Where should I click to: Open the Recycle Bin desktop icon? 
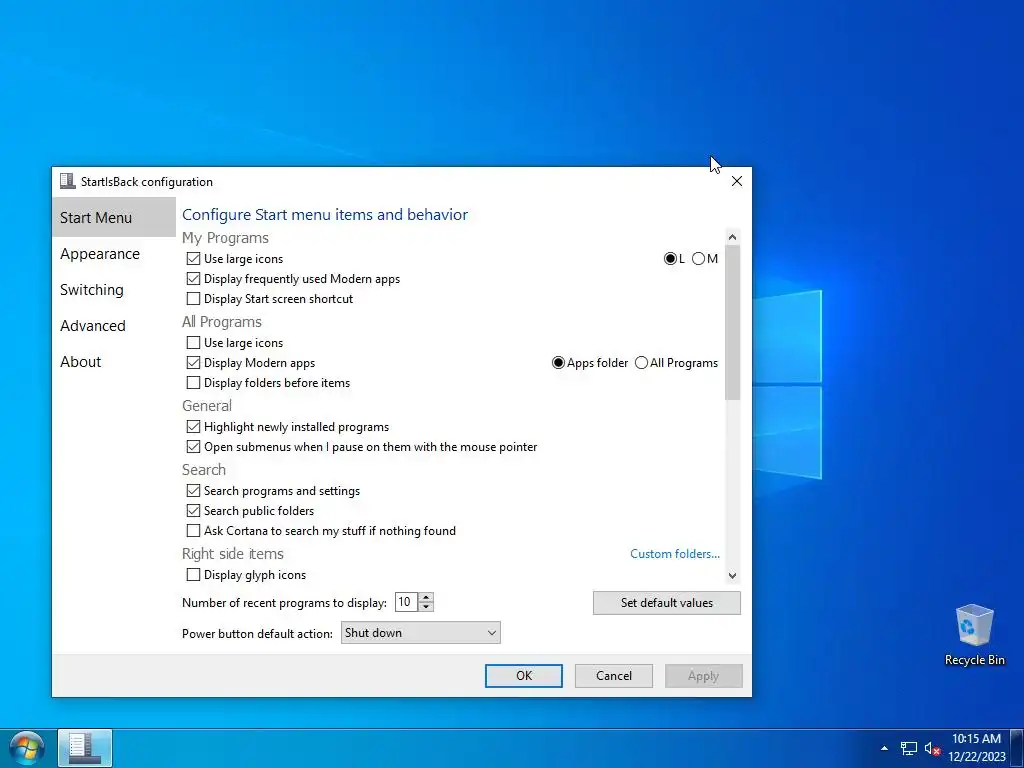[x=974, y=635]
